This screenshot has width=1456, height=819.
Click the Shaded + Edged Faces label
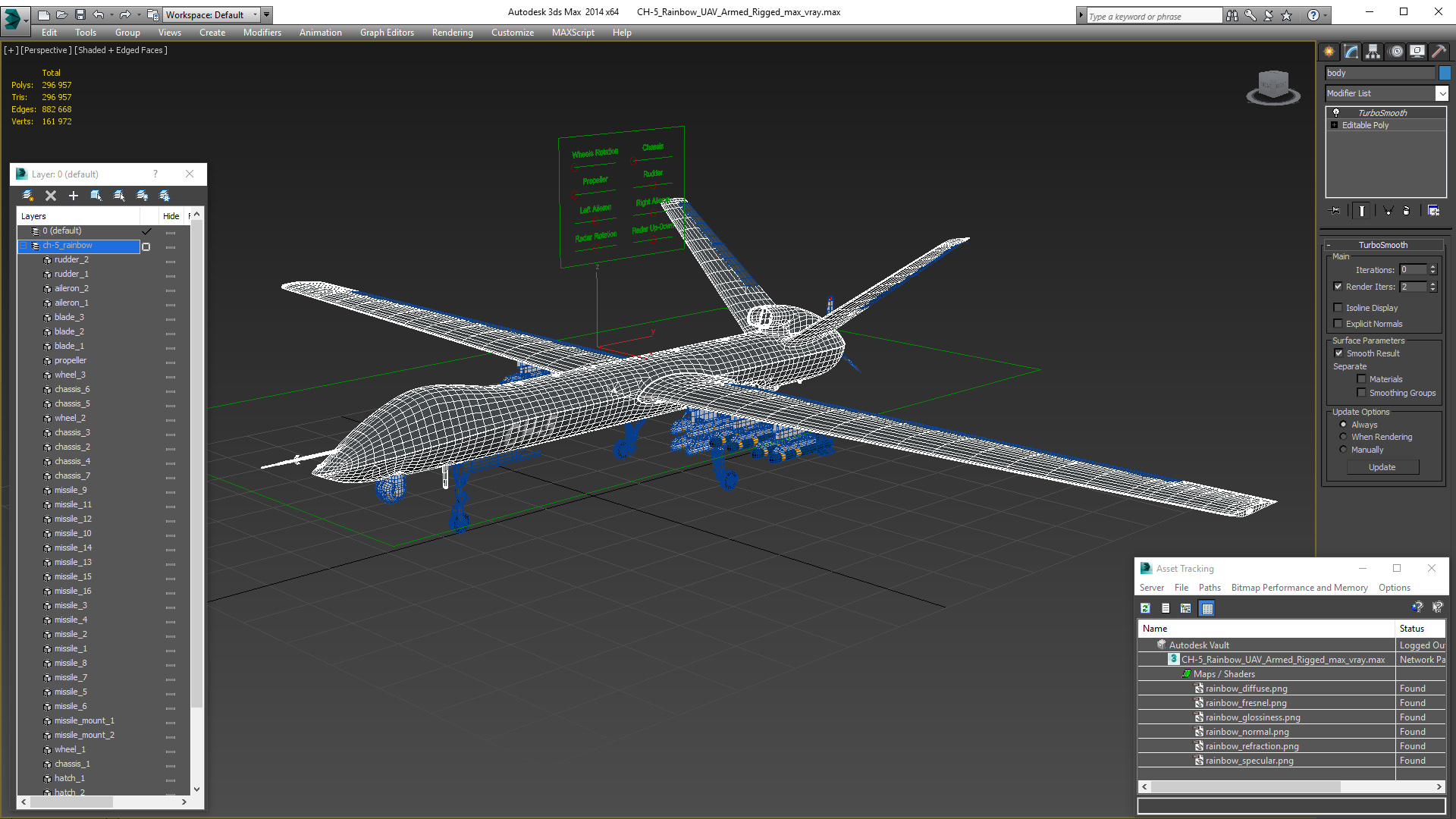(121, 50)
